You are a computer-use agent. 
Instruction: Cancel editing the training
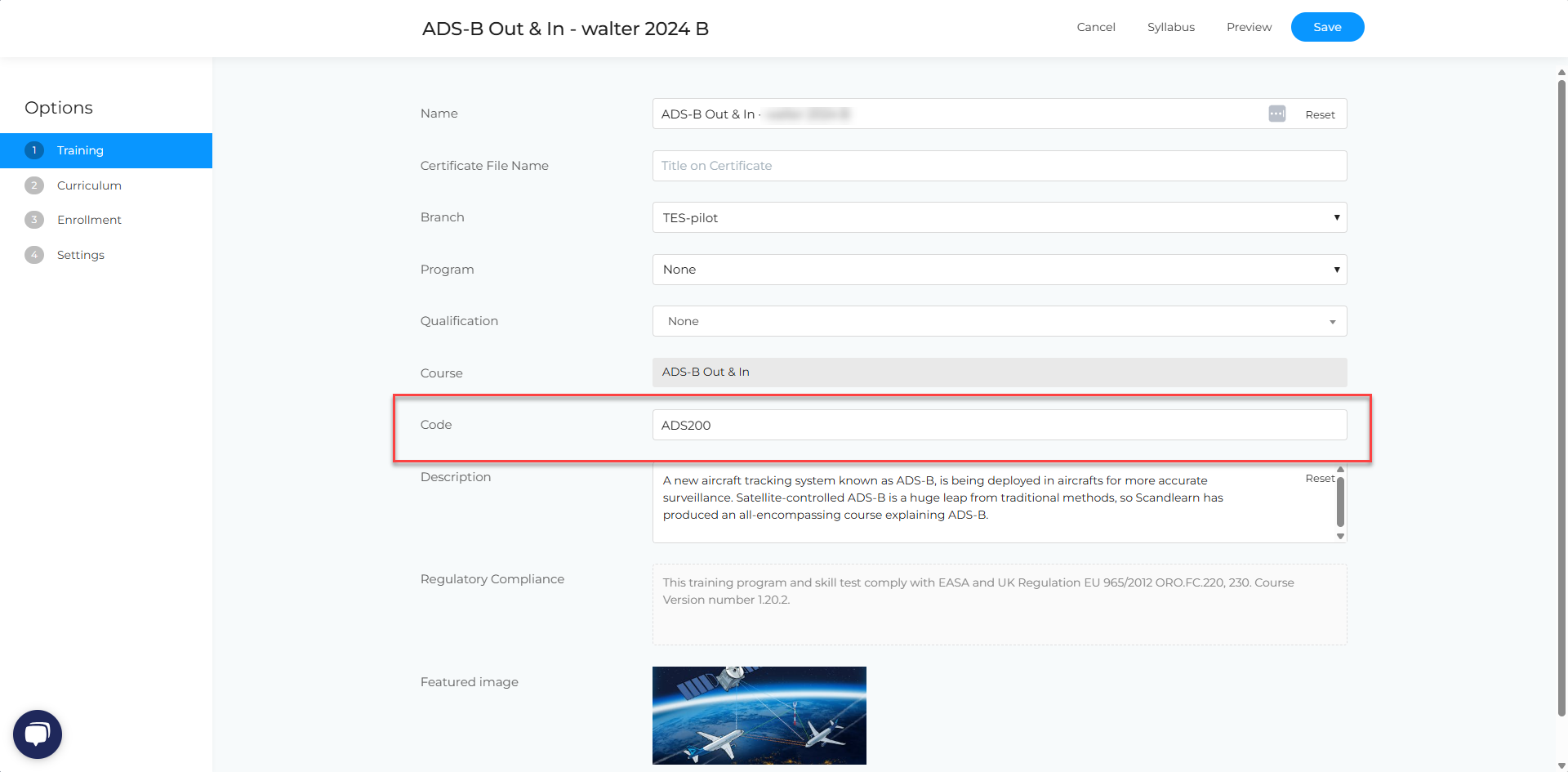(x=1096, y=27)
